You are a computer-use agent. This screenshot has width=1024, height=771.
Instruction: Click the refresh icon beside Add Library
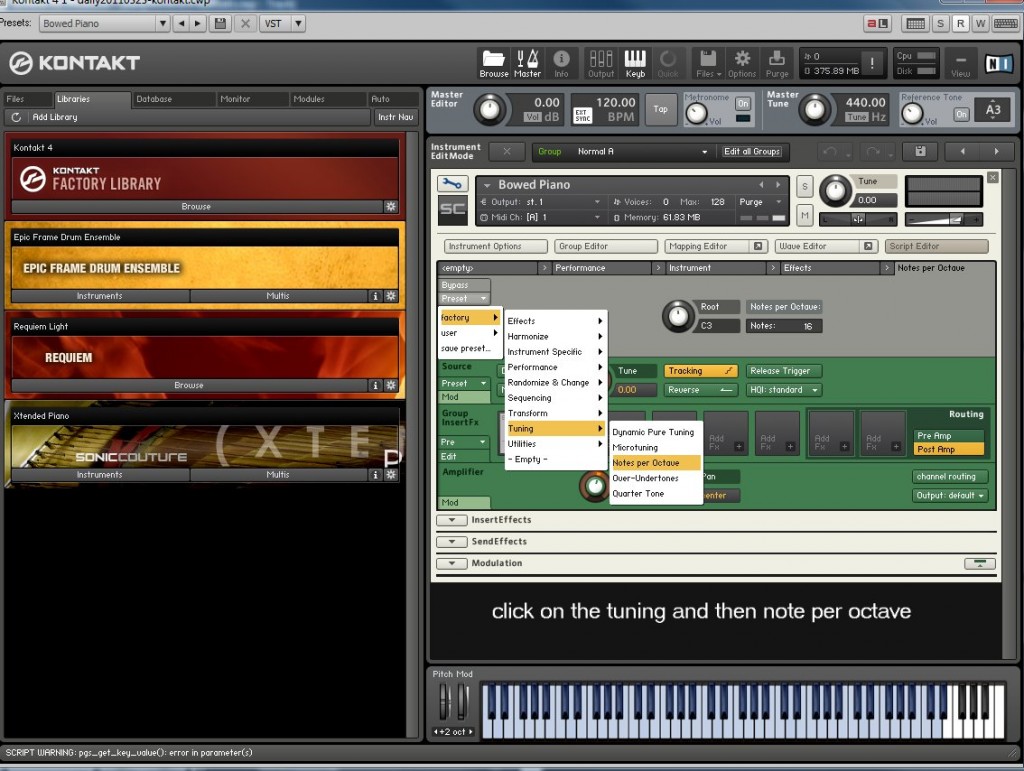pyautogui.click(x=16, y=117)
